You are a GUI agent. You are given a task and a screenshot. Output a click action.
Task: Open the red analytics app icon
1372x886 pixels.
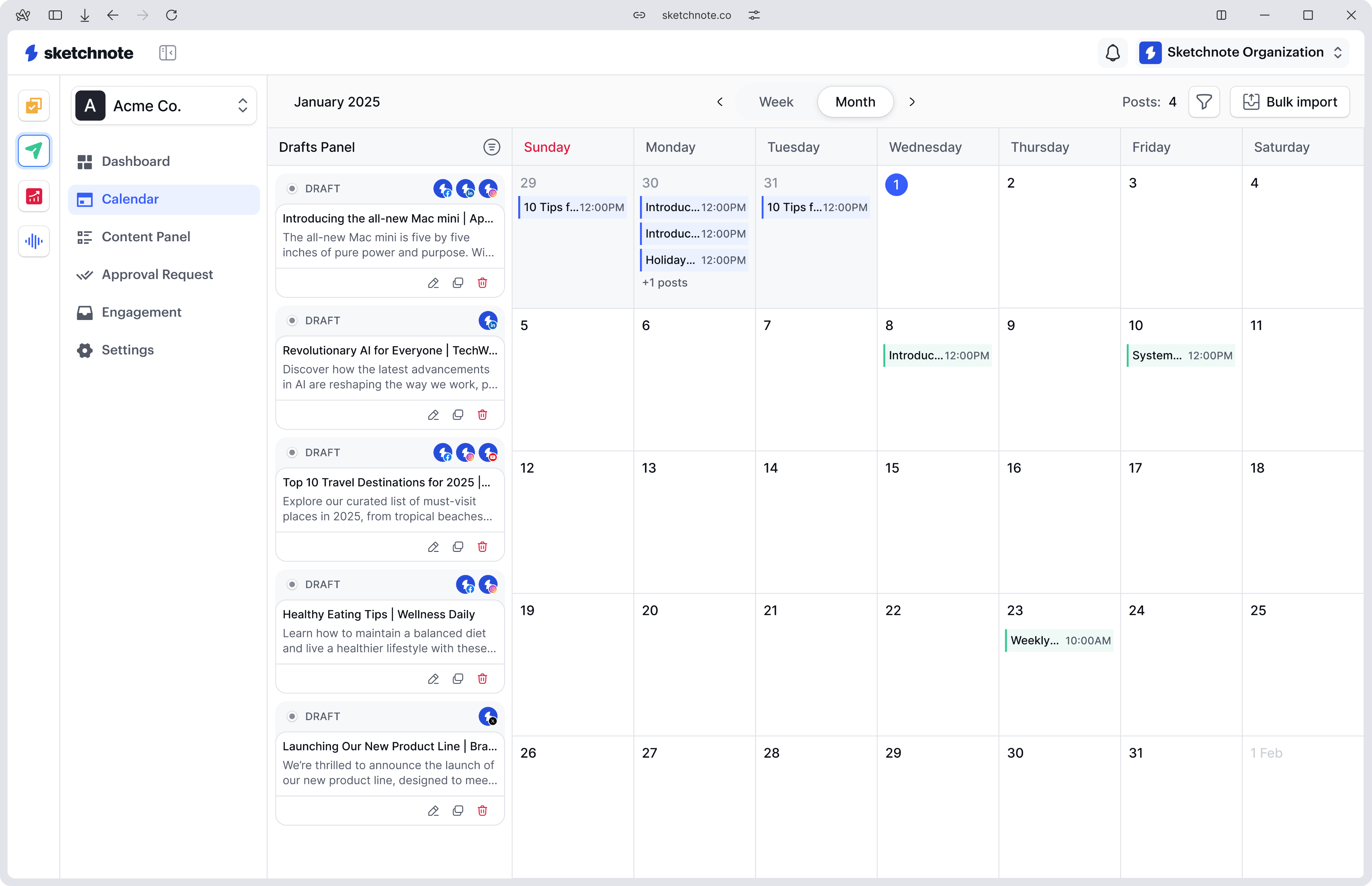tap(34, 196)
